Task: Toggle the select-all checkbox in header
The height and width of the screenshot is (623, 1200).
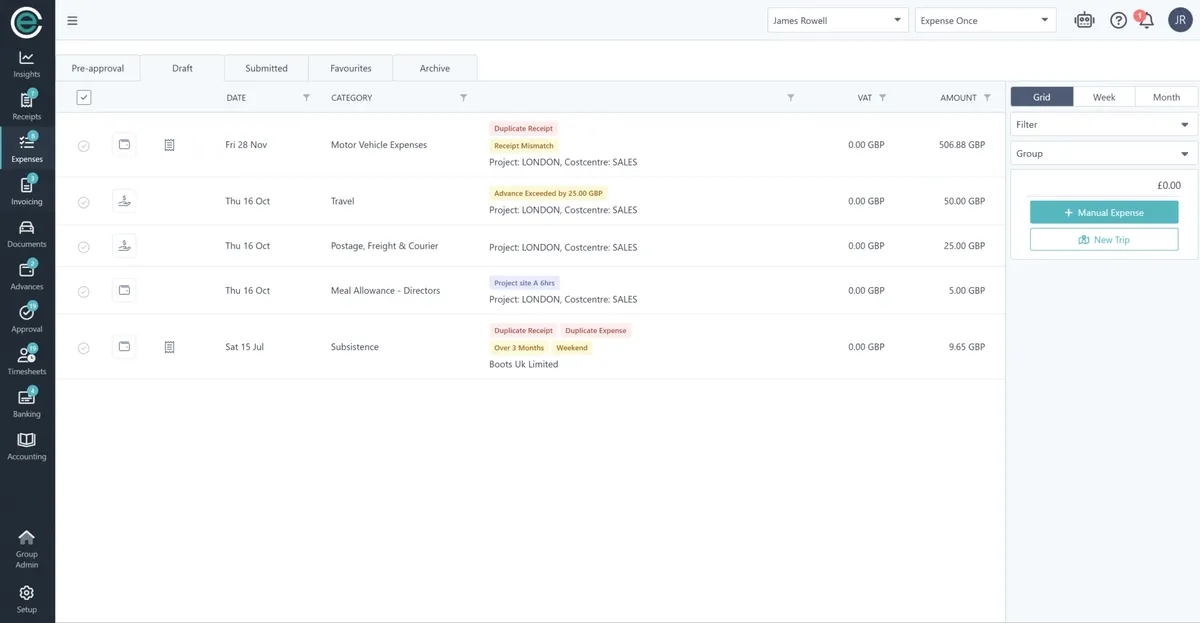Action: point(84,97)
